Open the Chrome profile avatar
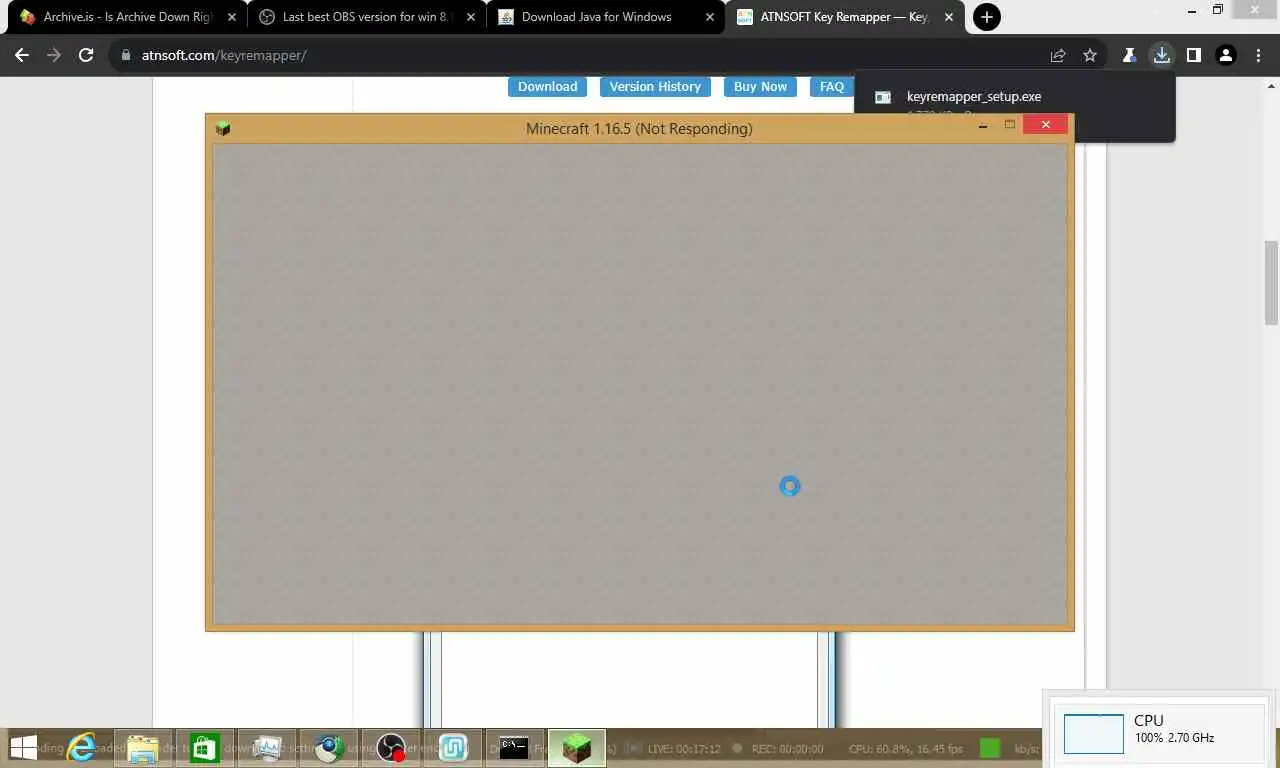This screenshot has height=768, width=1280. point(1225,55)
